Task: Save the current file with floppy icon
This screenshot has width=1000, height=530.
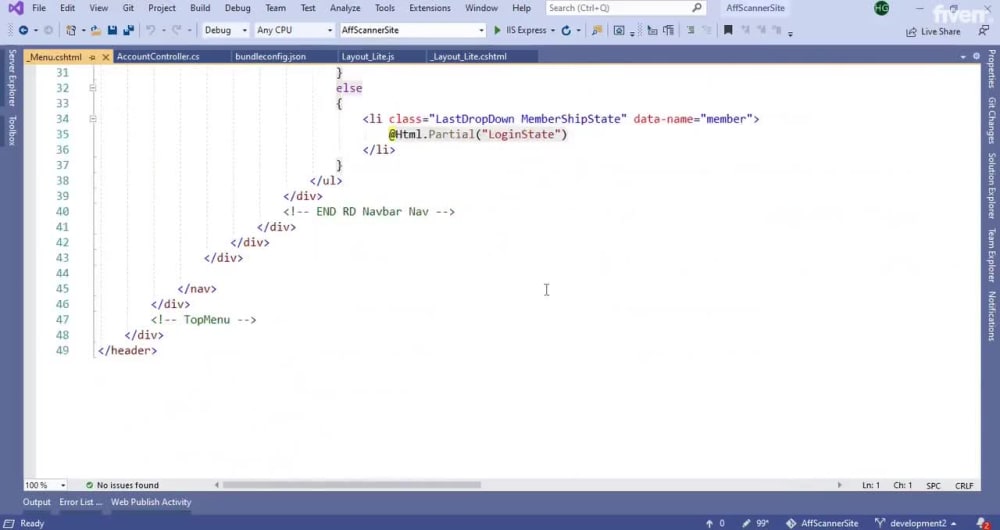Action: click(x=112, y=30)
